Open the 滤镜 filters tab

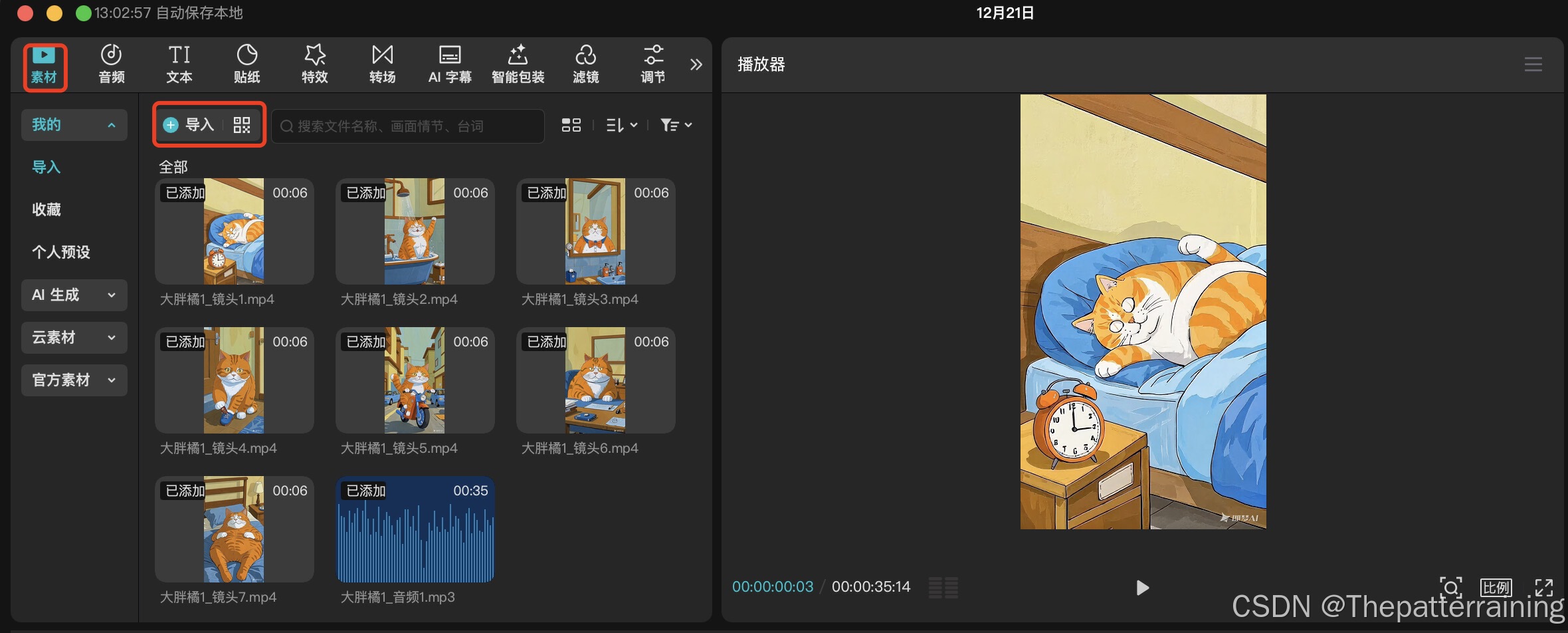(x=586, y=64)
